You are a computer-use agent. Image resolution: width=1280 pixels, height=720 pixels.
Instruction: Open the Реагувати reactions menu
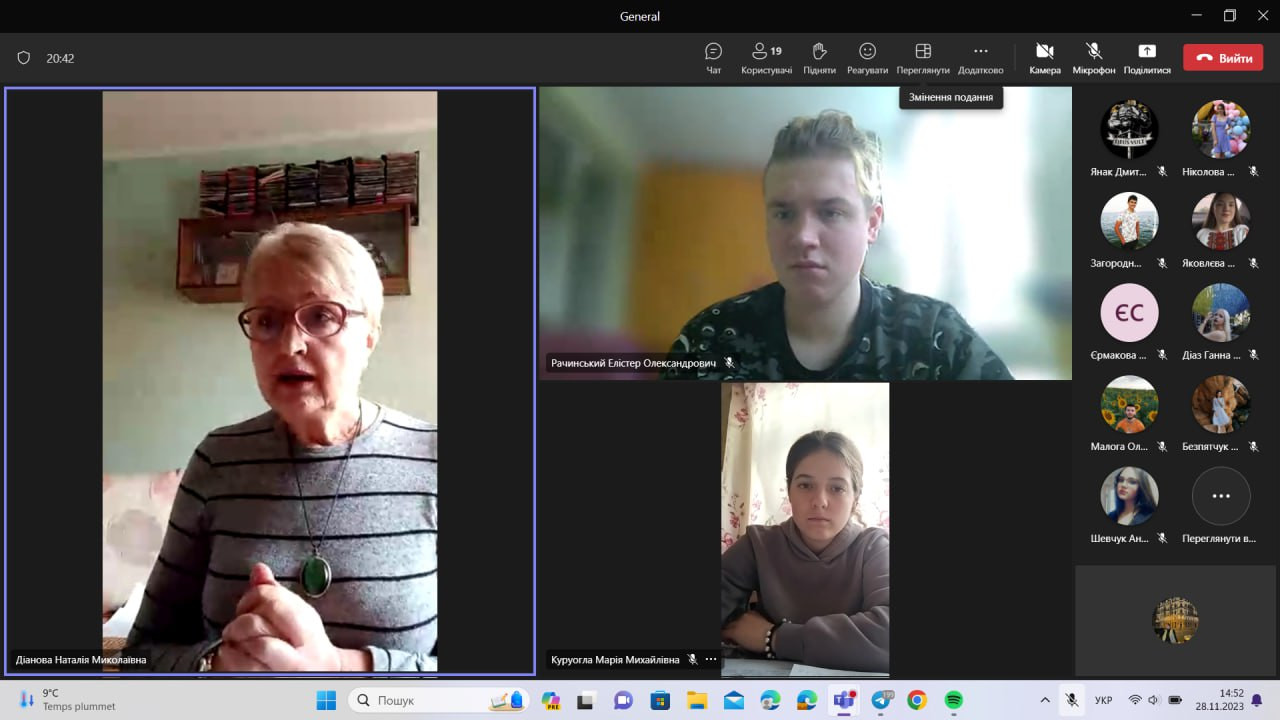pyautogui.click(x=867, y=58)
